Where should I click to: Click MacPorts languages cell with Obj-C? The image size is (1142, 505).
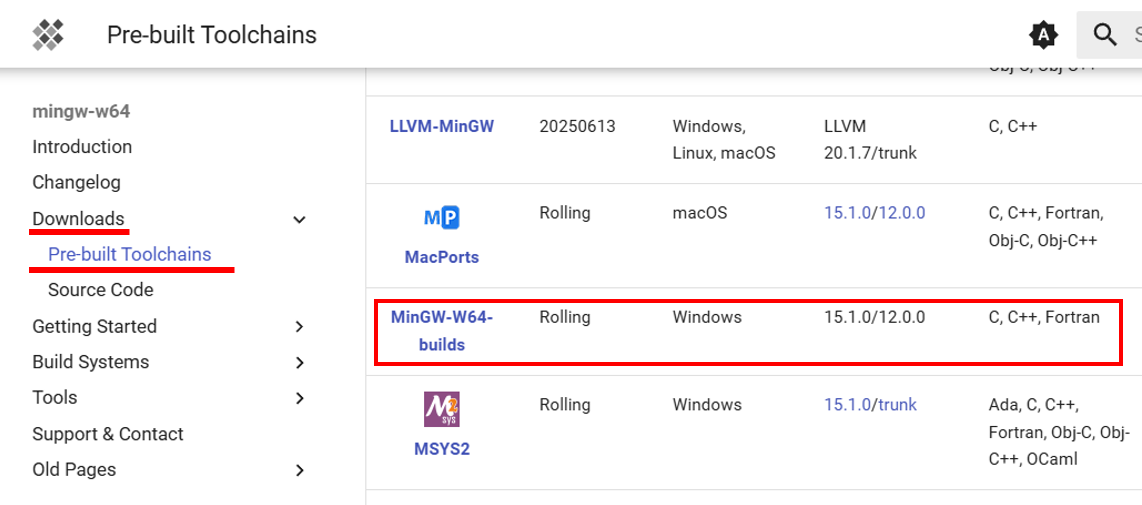coord(1046,227)
